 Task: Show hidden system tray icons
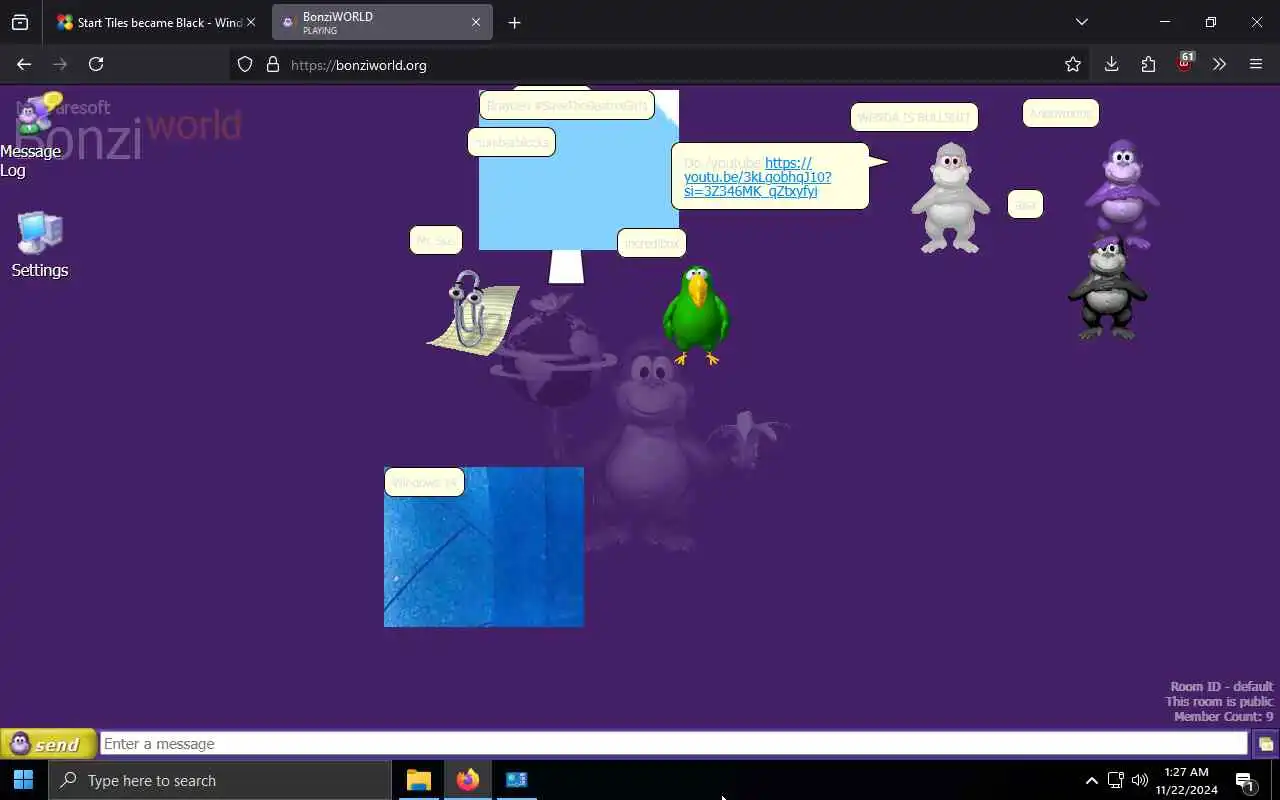(1091, 780)
